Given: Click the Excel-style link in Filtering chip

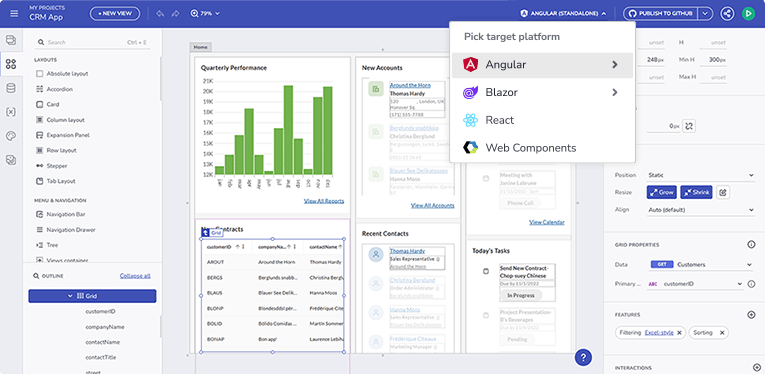Looking at the screenshot, I should [x=659, y=333].
